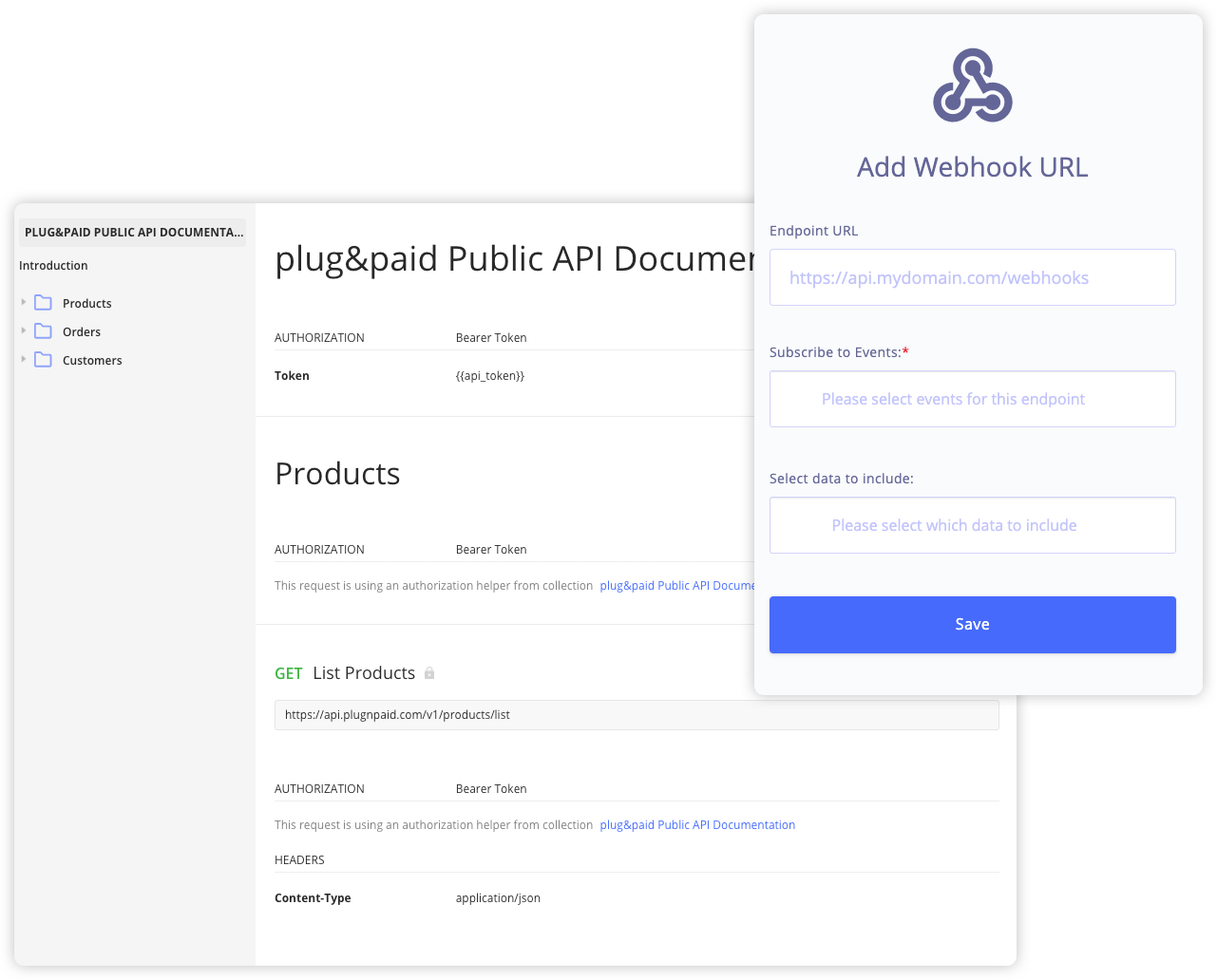
Task: Expand the Products tree arrow
Action: tap(24, 302)
